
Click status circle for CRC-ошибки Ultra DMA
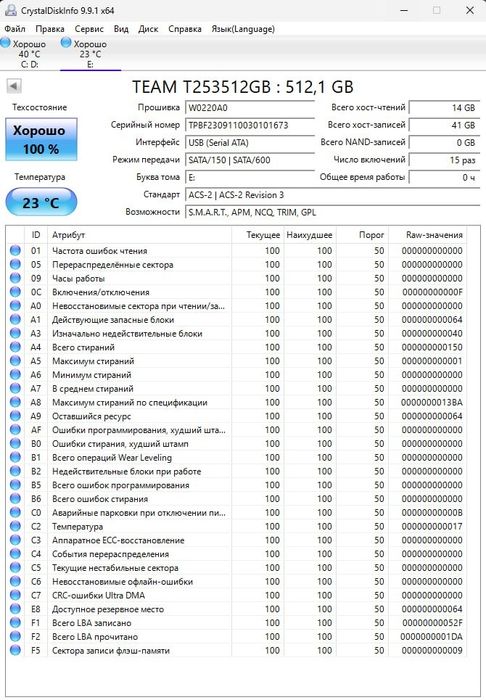[x=15, y=595]
